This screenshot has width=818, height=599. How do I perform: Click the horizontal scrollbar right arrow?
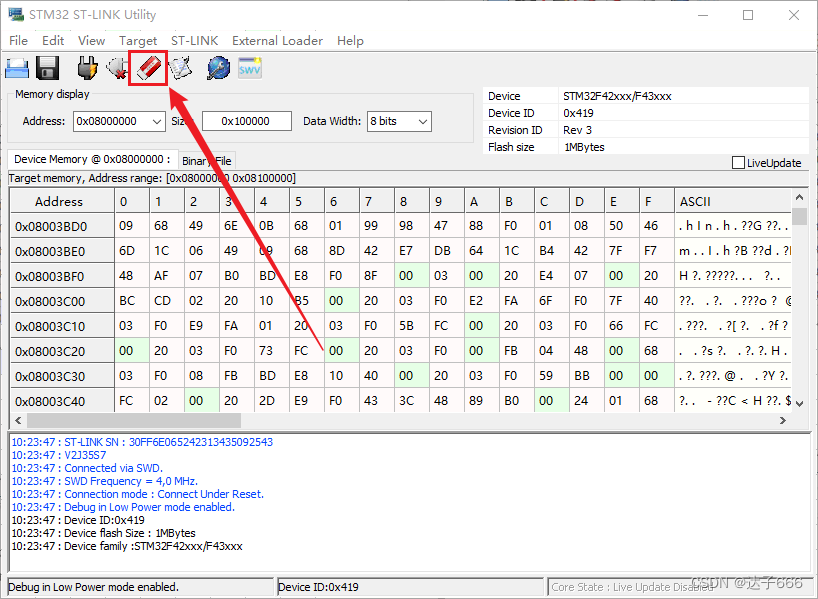pos(783,420)
